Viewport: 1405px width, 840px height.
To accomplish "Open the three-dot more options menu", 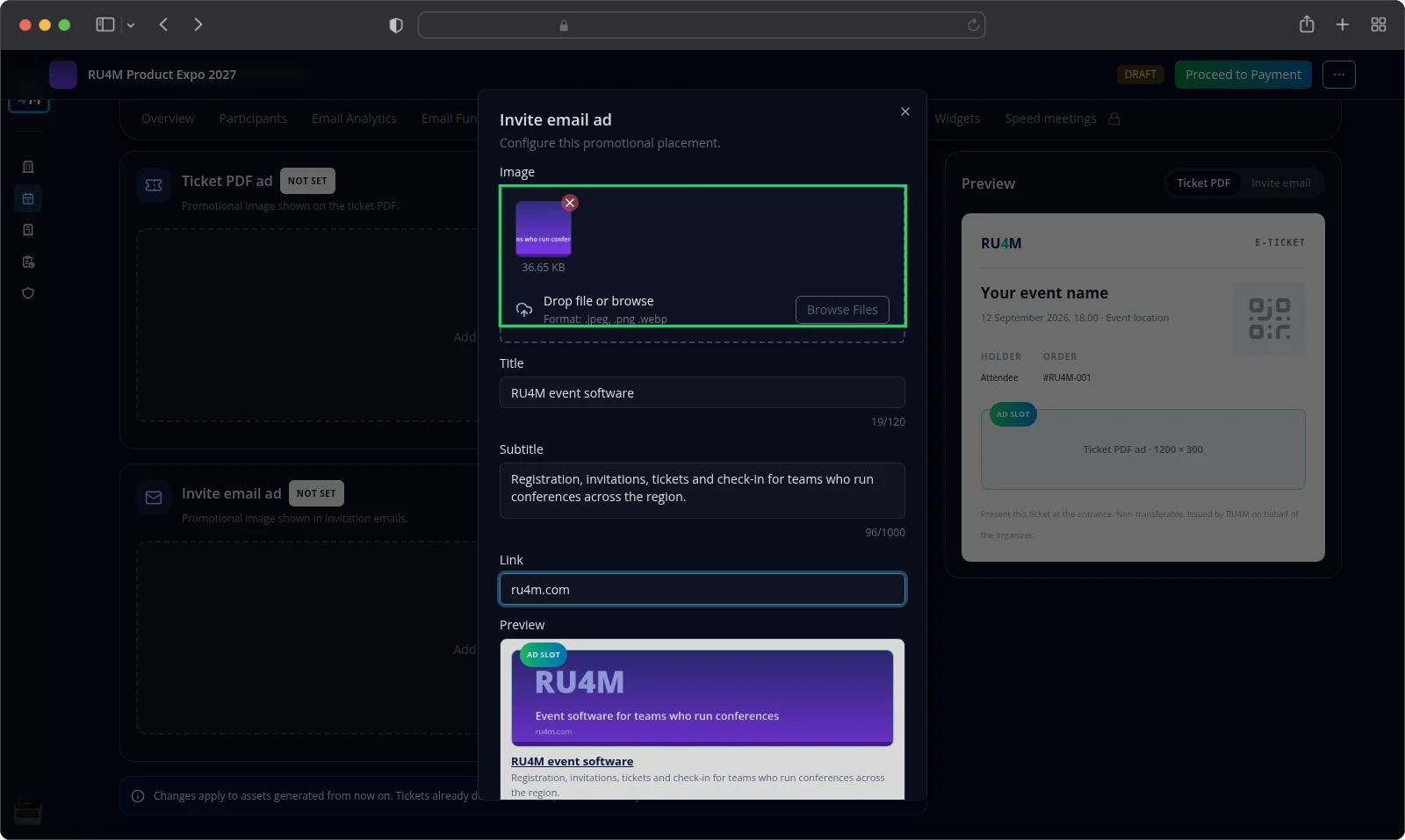I will [1339, 75].
